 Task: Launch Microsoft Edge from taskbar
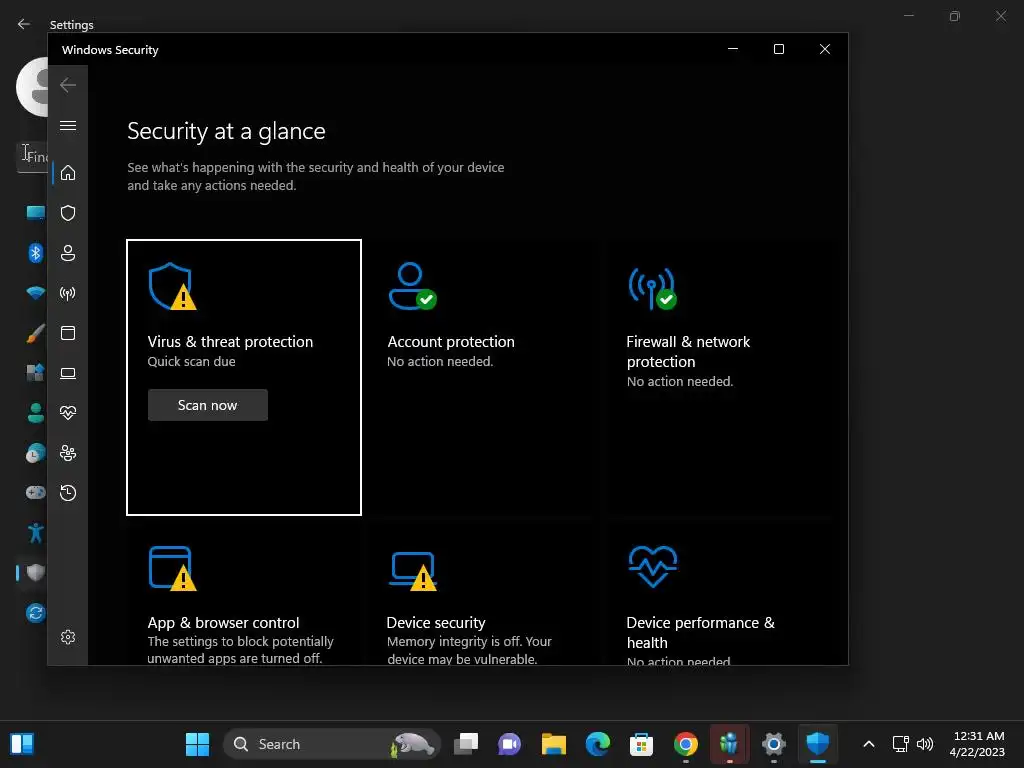click(x=598, y=744)
